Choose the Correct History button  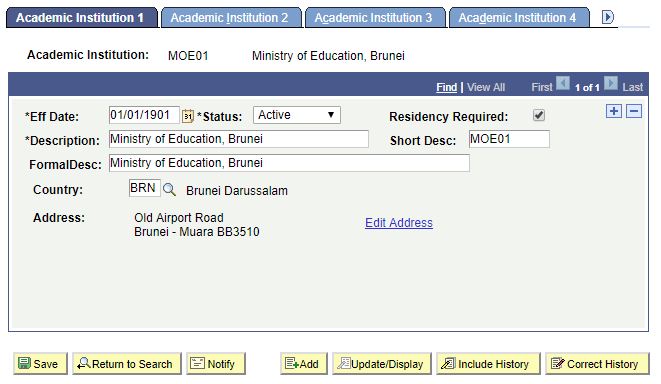(x=597, y=363)
